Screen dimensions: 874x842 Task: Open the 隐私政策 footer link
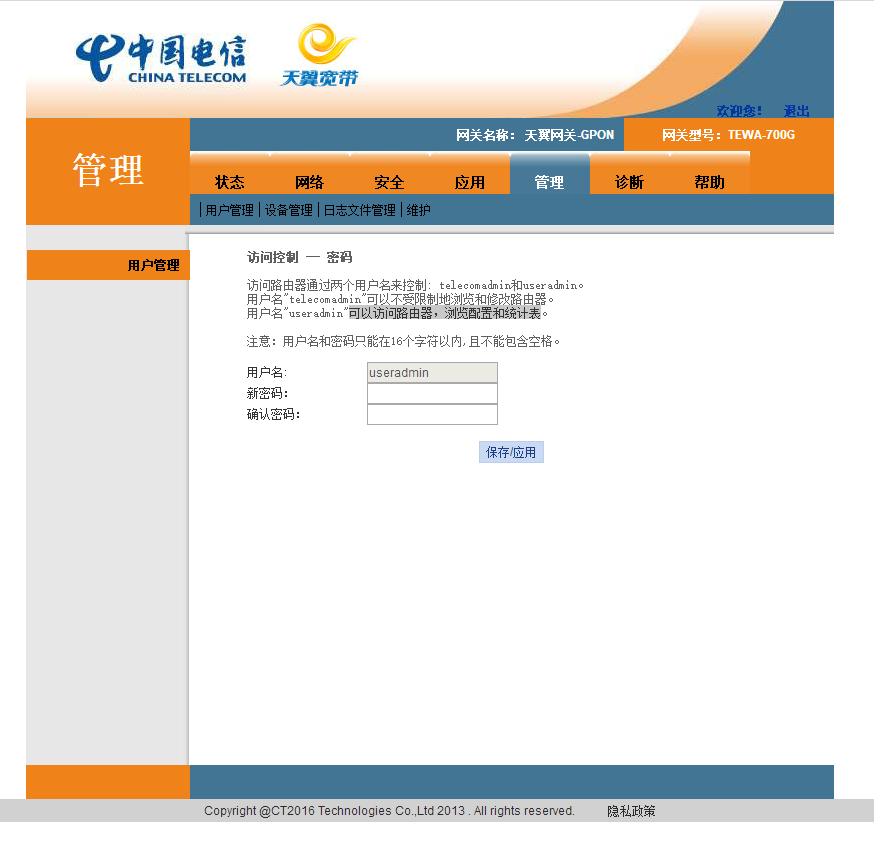(631, 811)
